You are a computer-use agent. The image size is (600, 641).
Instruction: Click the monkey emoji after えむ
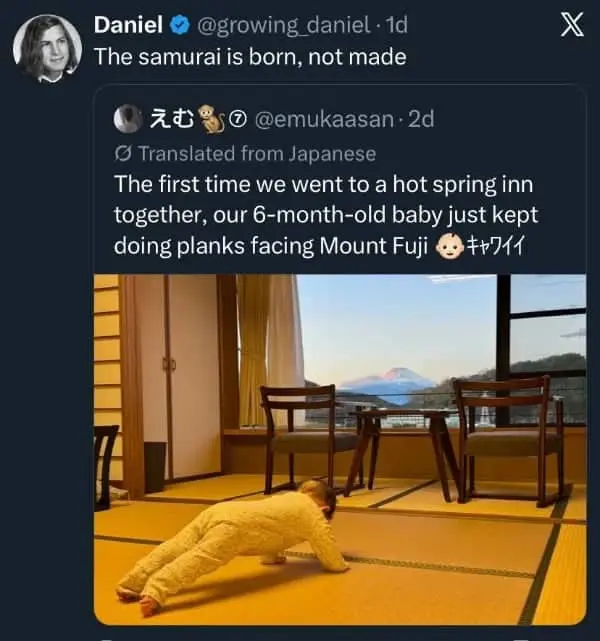coord(209,119)
